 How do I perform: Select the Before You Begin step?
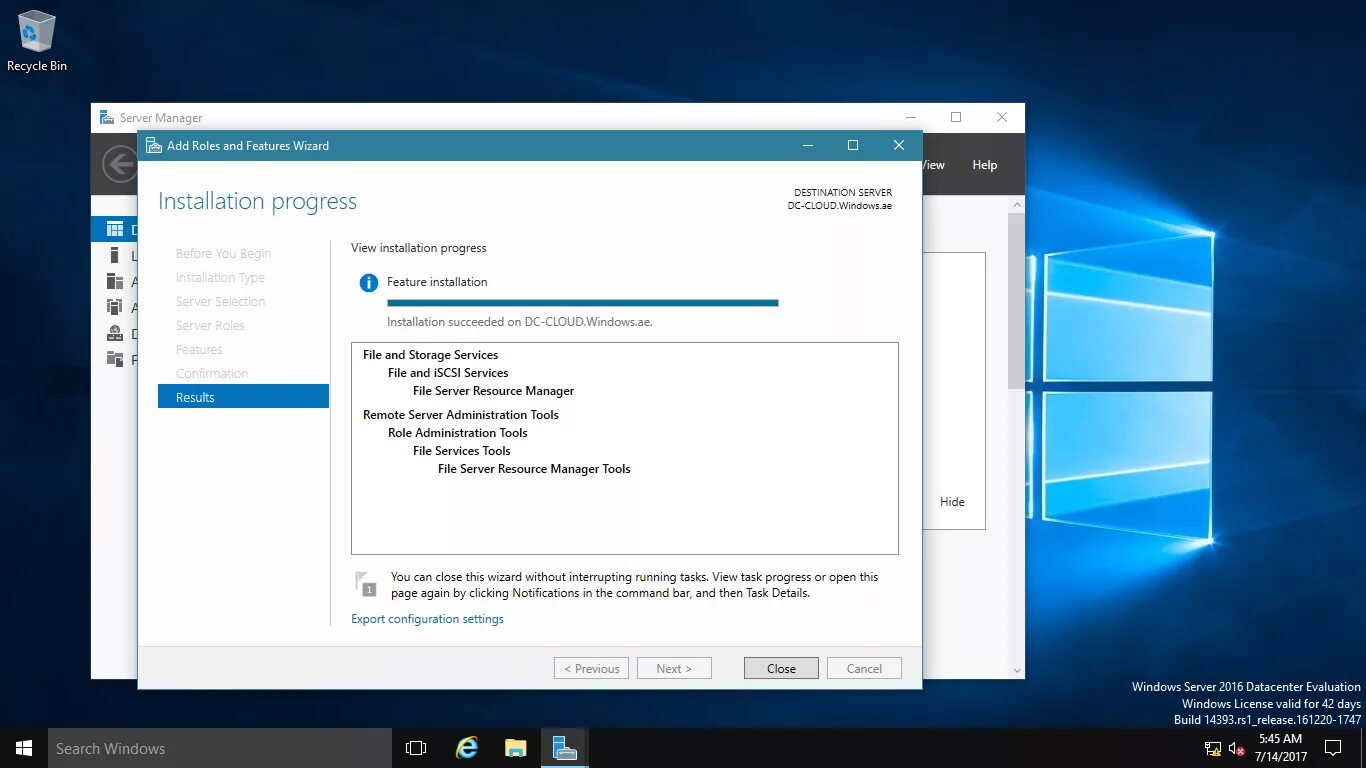tap(223, 253)
